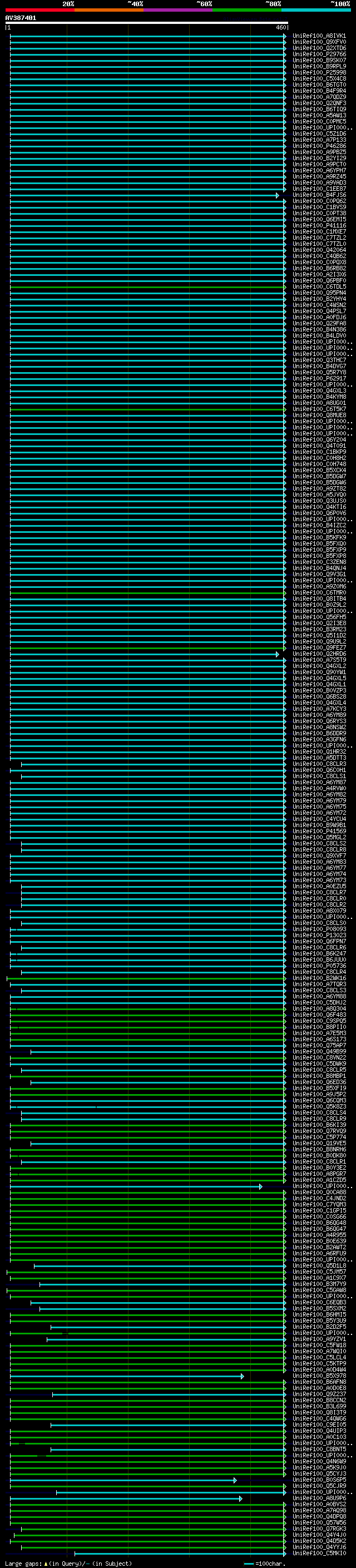Select hit label UniRef100_C6TMR0
Screen dimensions: 356x1568
click(x=319, y=593)
